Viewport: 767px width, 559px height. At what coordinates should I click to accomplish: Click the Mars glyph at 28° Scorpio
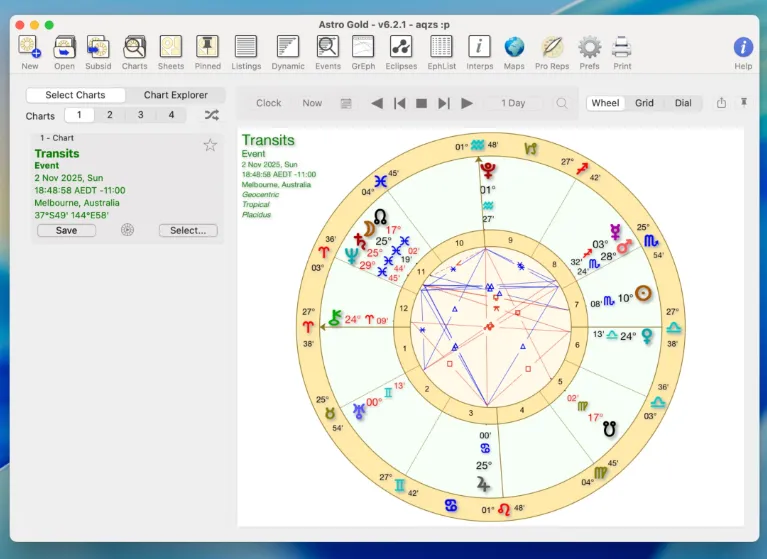point(624,247)
